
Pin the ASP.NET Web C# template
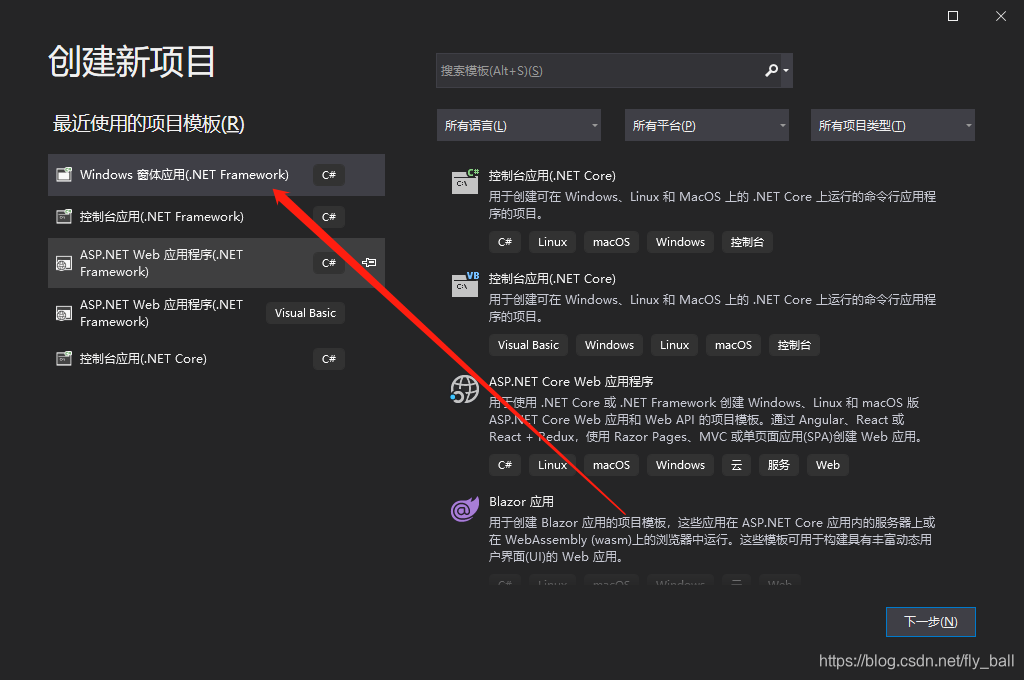(x=369, y=263)
